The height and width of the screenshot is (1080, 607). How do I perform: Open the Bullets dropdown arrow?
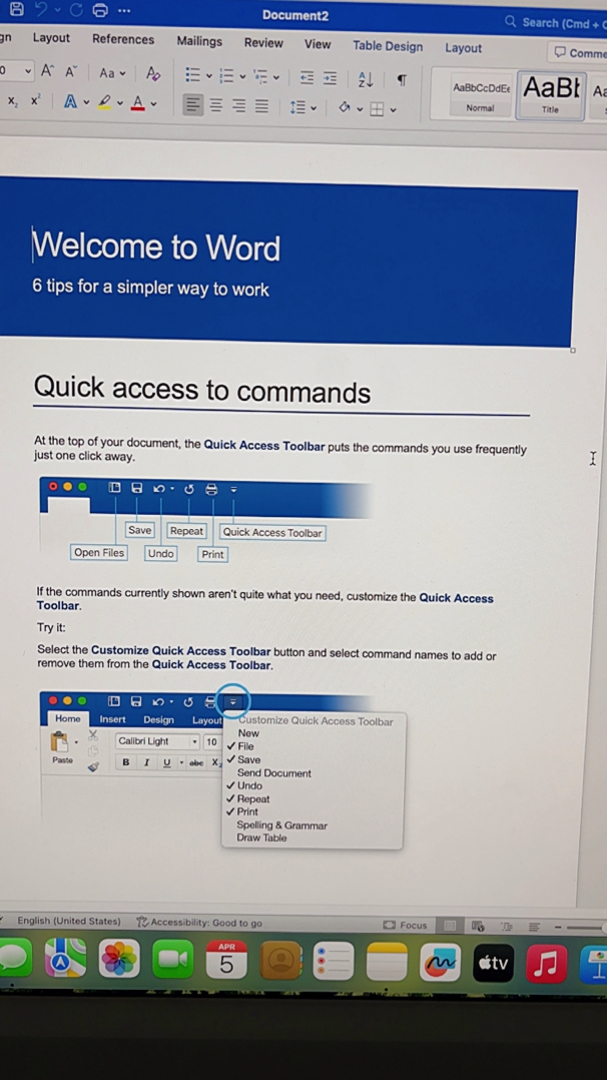click(209, 75)
